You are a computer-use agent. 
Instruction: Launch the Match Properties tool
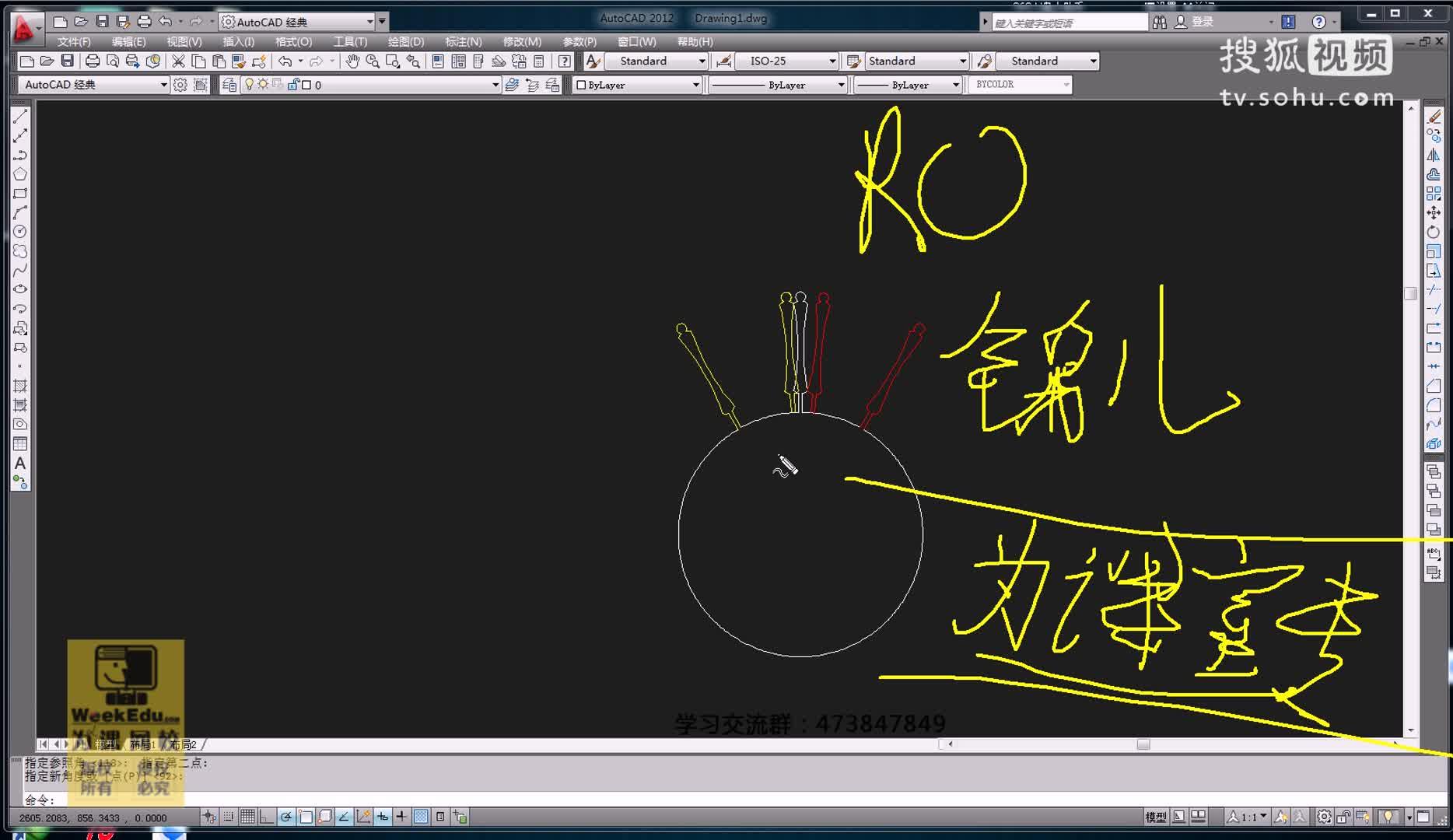(239, 61)
